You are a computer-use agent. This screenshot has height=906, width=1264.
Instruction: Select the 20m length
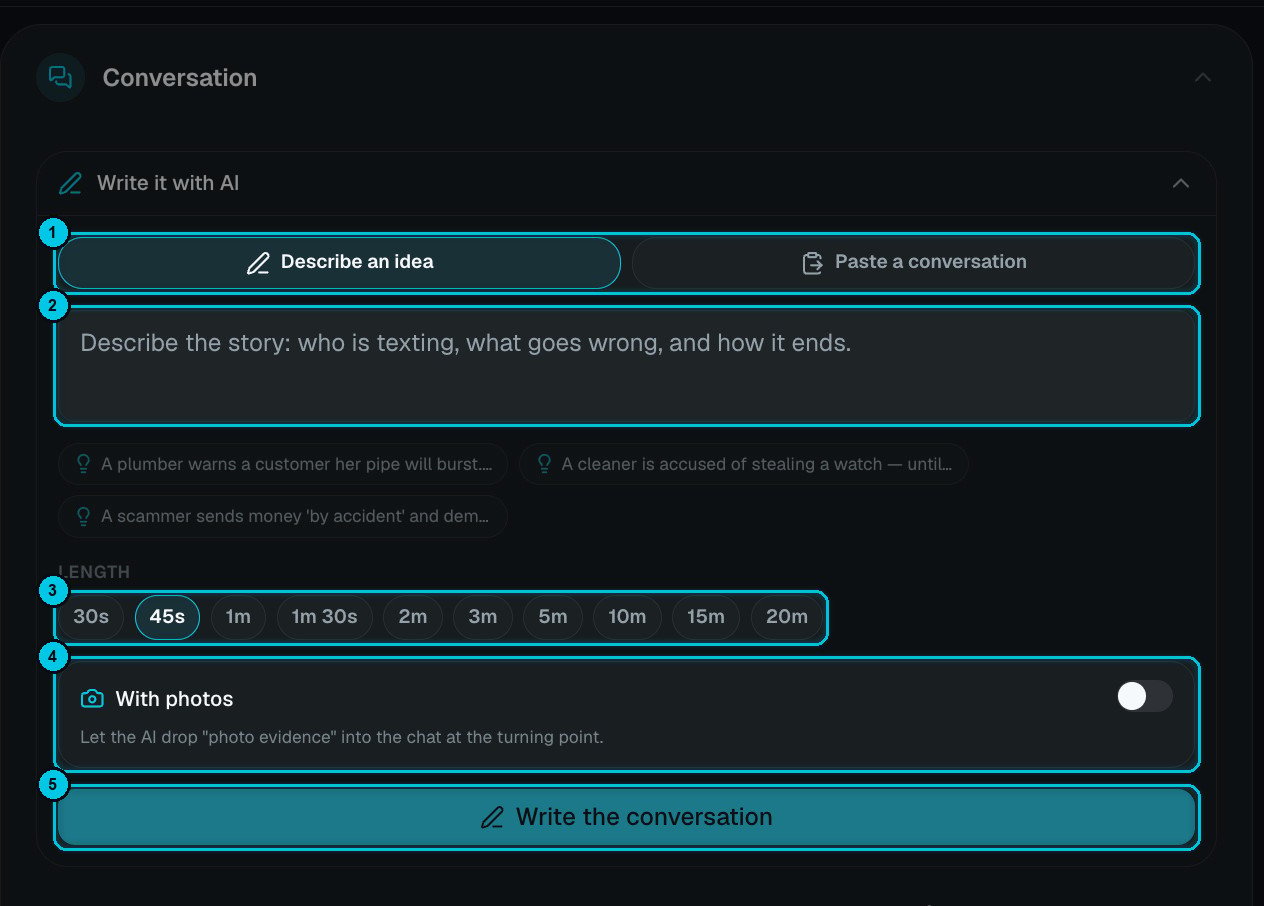(787, 617)
